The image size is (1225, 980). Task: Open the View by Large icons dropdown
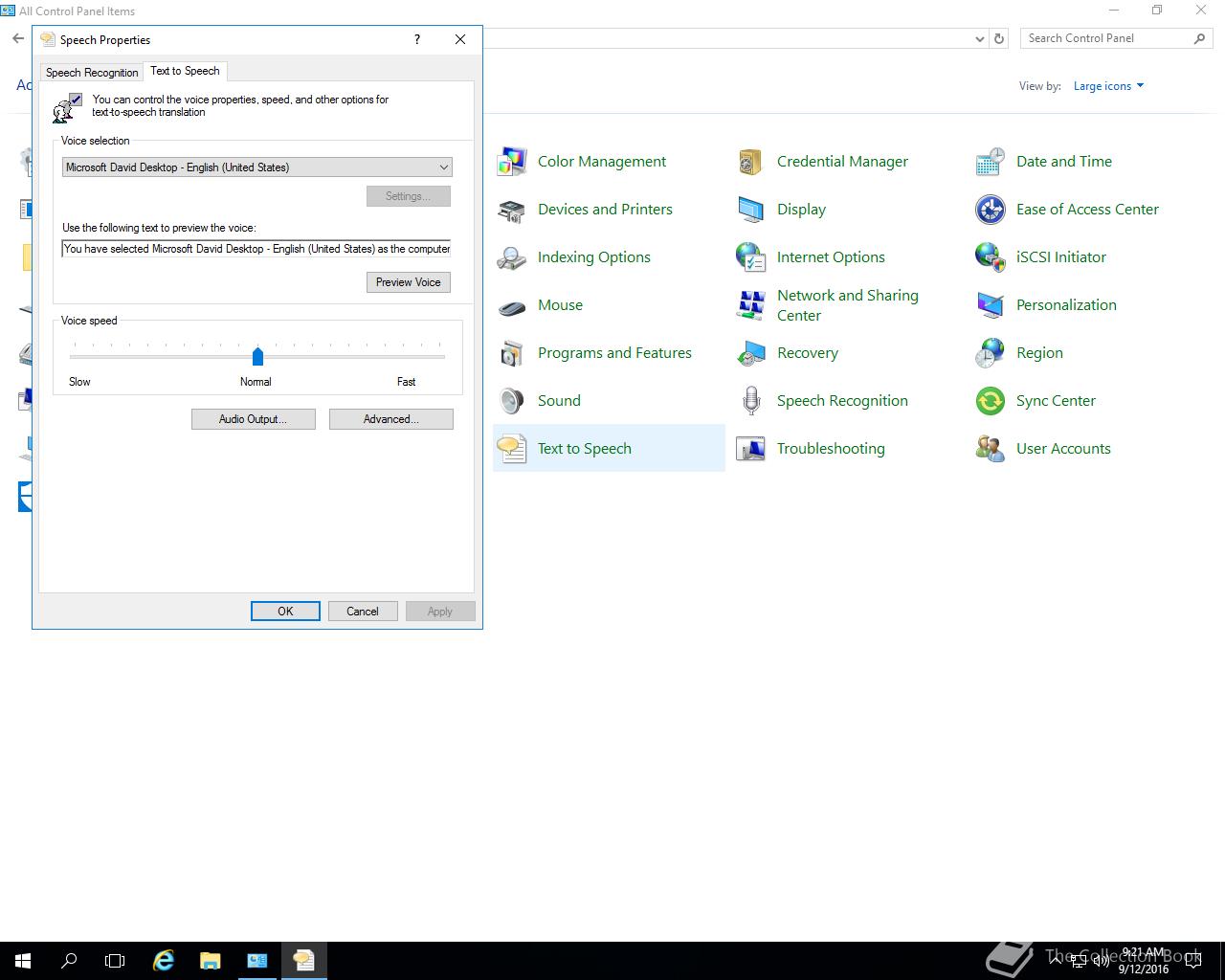tap(1108, 86)
